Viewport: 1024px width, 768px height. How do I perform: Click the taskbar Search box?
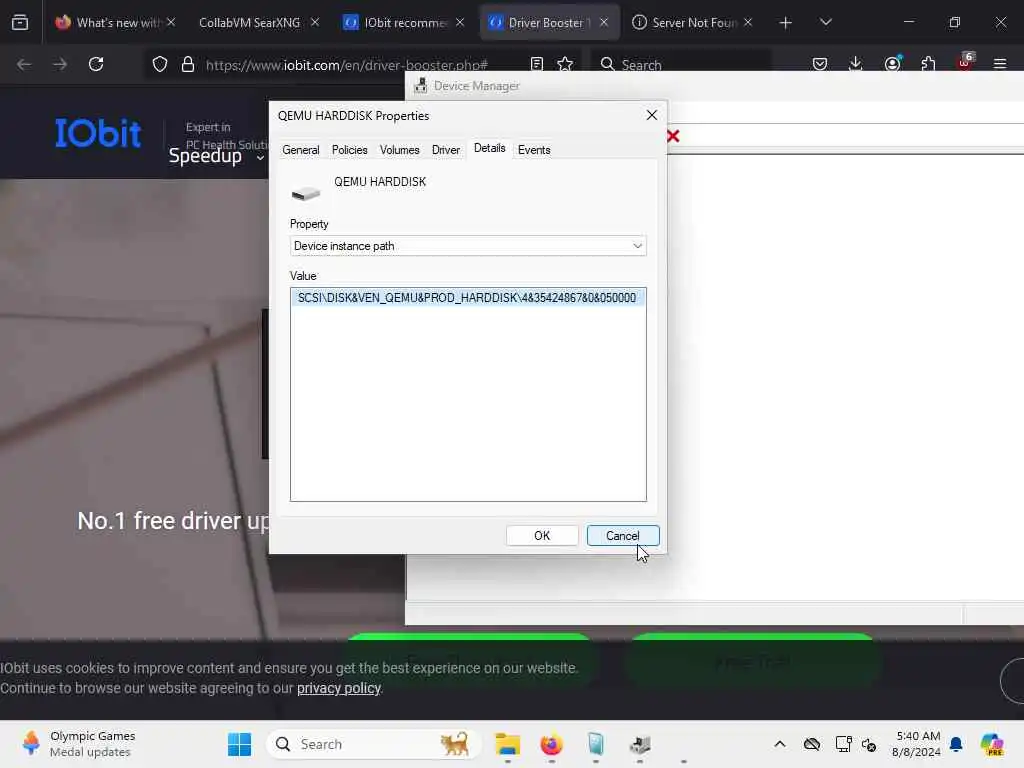click(374, 744)
